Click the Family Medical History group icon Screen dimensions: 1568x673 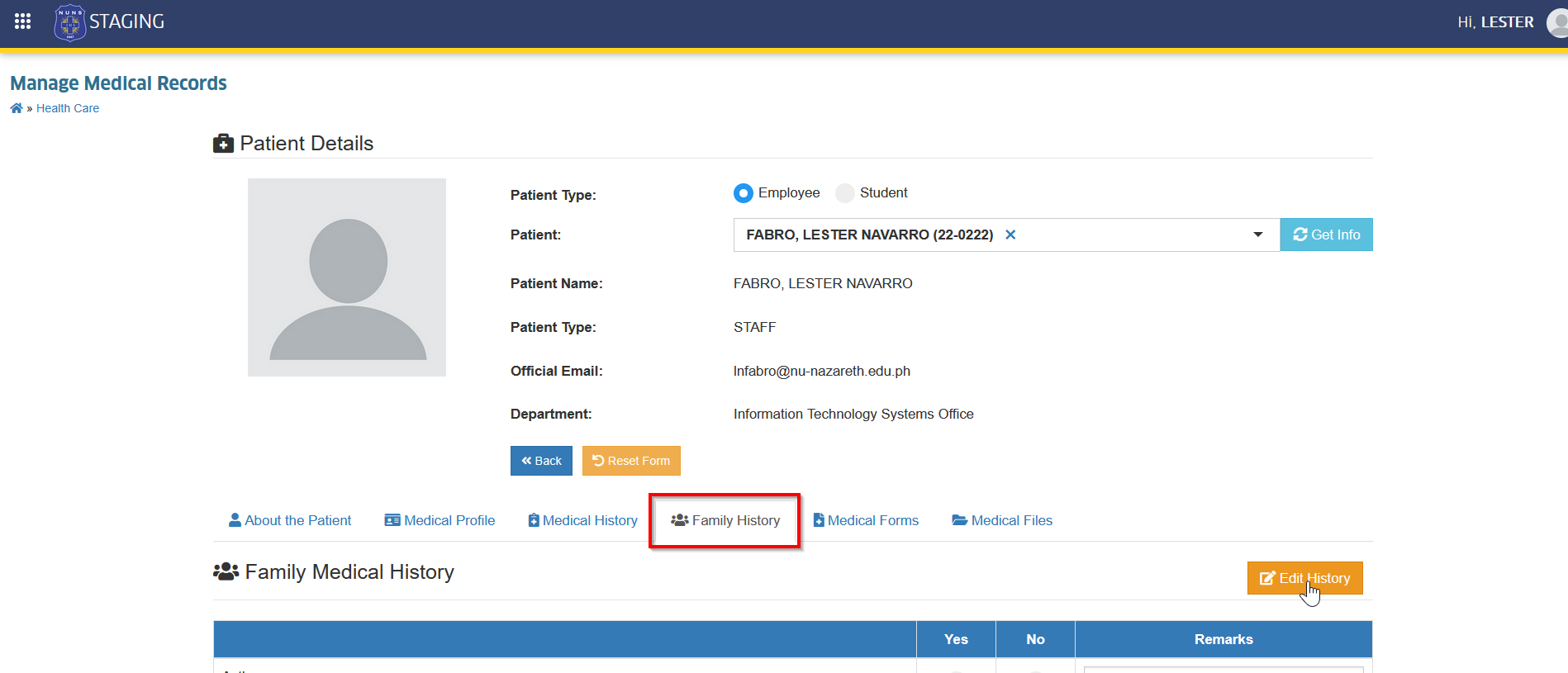tap(226, 571)
